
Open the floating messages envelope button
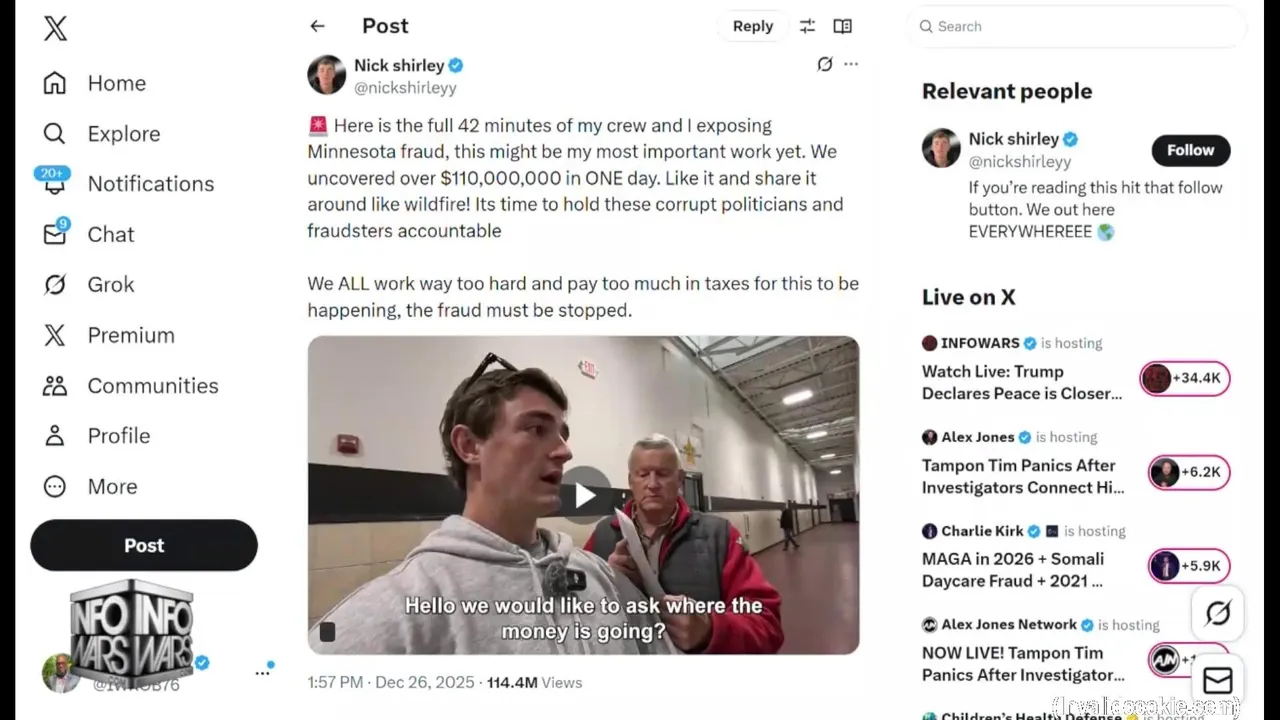(x=1217, y=681)
